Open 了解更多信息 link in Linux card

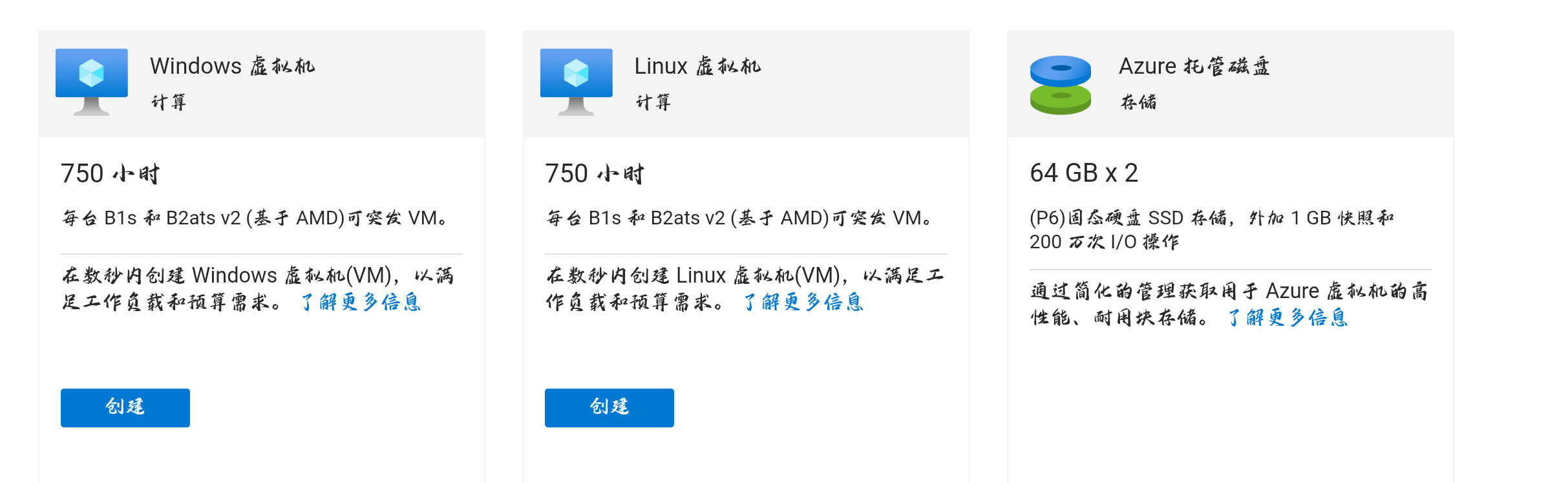pyautogui.click(x=803, y=302)
